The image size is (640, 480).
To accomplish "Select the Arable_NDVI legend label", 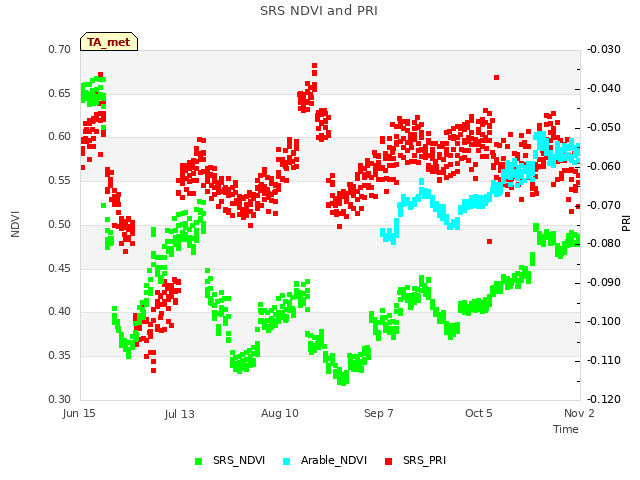I will 334,461.
